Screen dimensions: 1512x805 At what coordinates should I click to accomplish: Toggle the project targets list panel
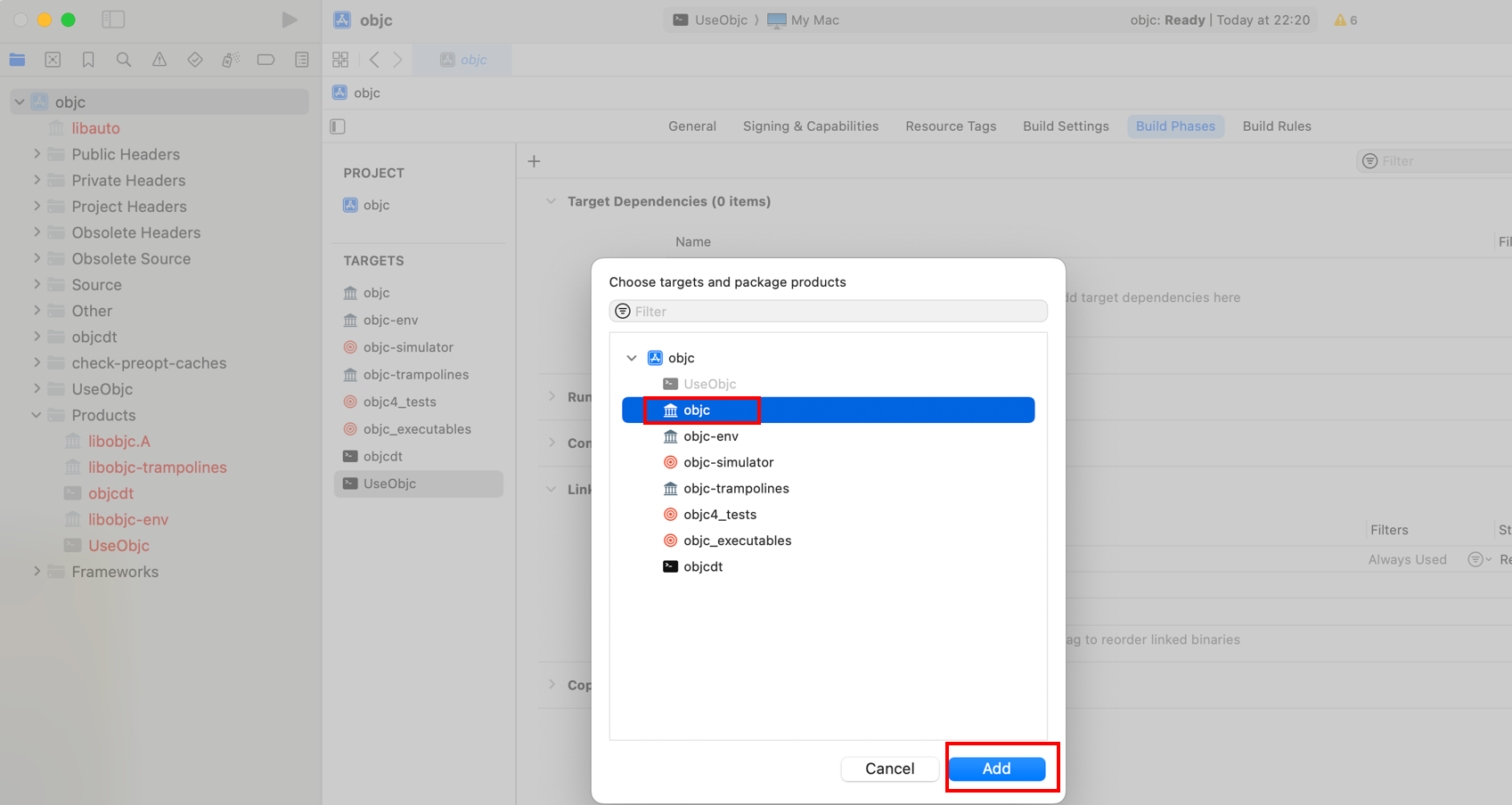pos(338,126)
